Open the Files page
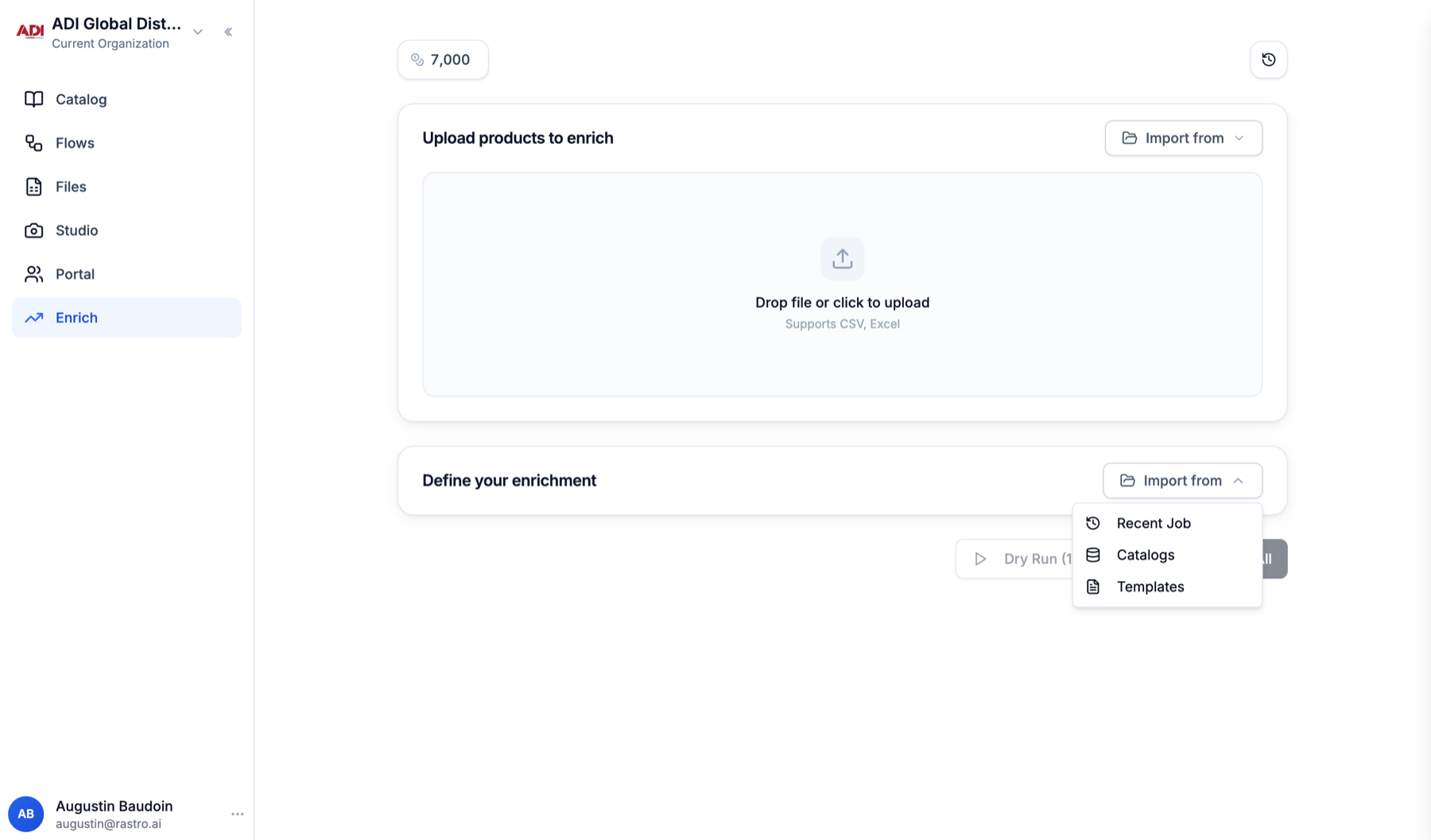1431x840 pixels. tap(126, 187)
